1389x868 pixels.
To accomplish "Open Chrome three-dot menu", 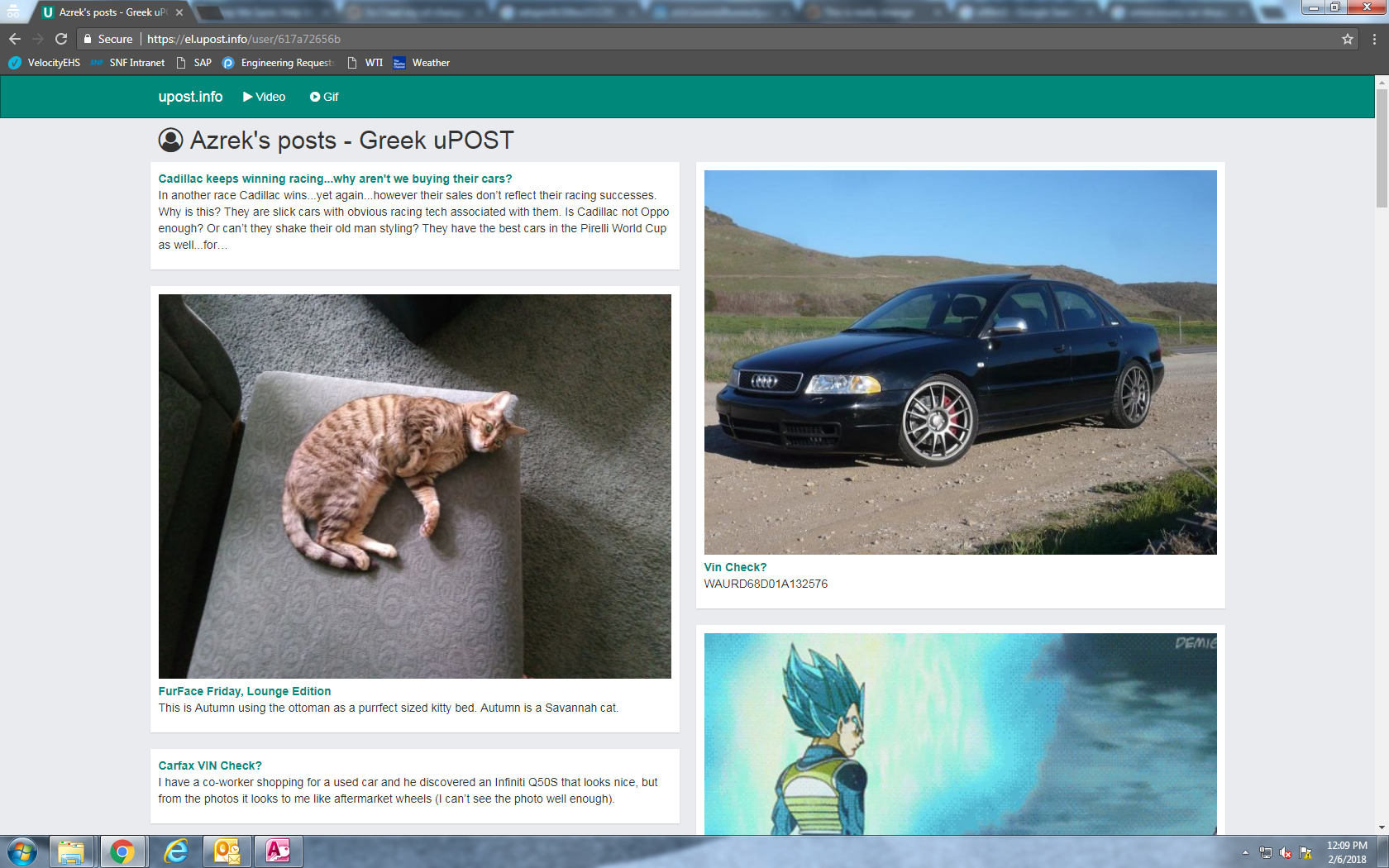I will 1374,39.
